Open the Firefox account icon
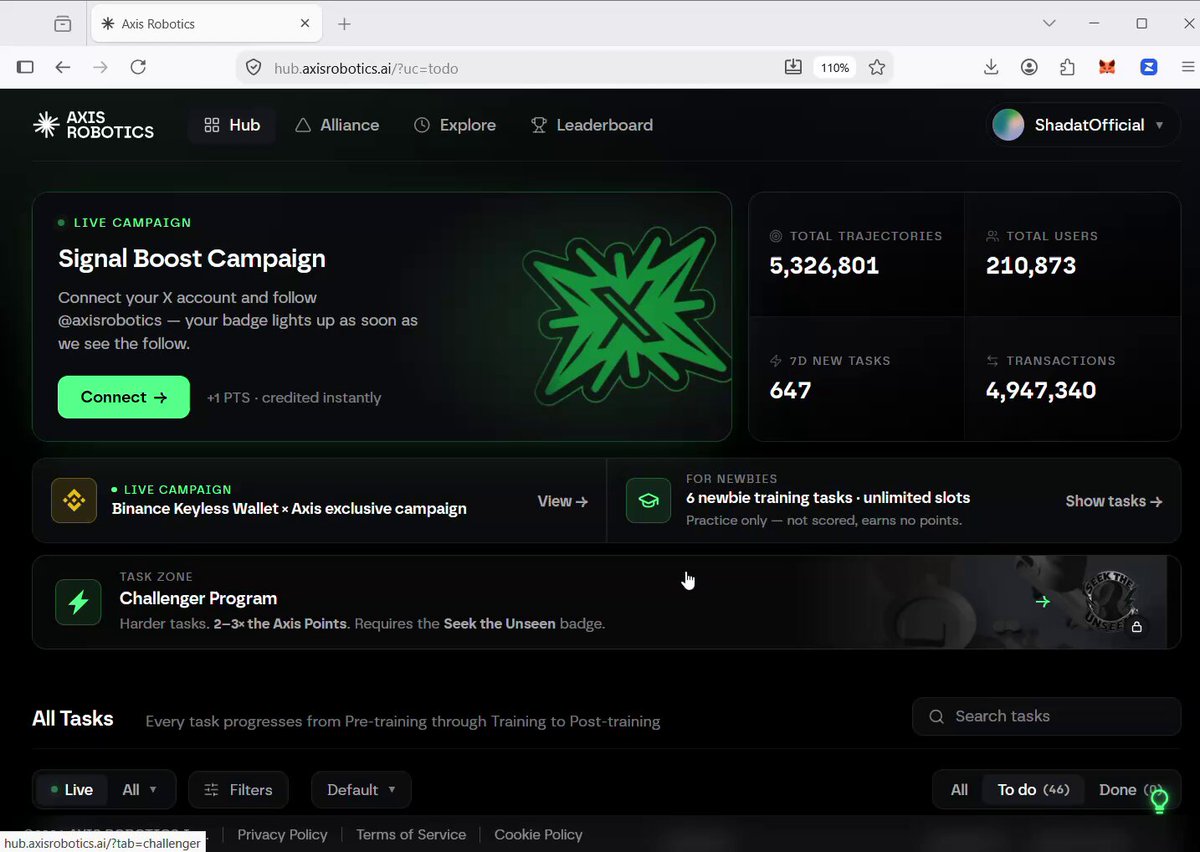The image size is (1200, 852). point(1029,67)
